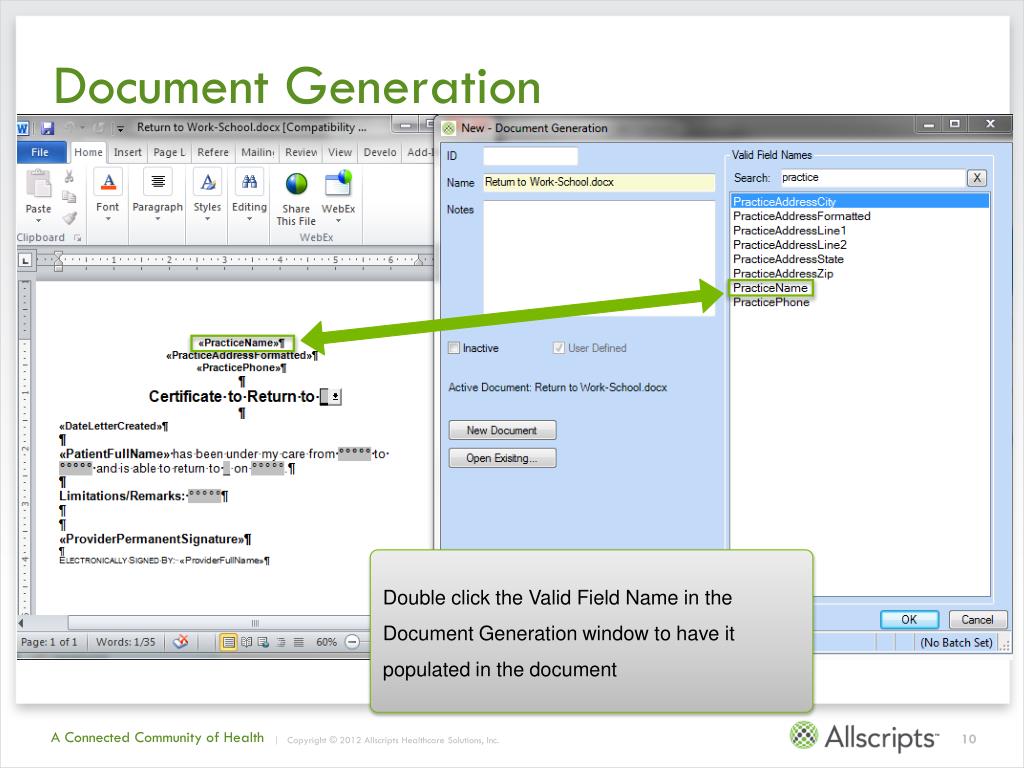Click the Document Generation window icon

tap(449, 129)
